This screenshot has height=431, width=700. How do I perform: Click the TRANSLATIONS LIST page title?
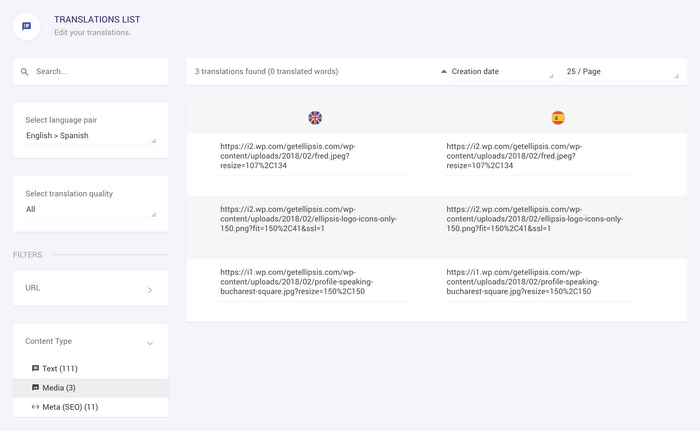click(x=97, y=20)
